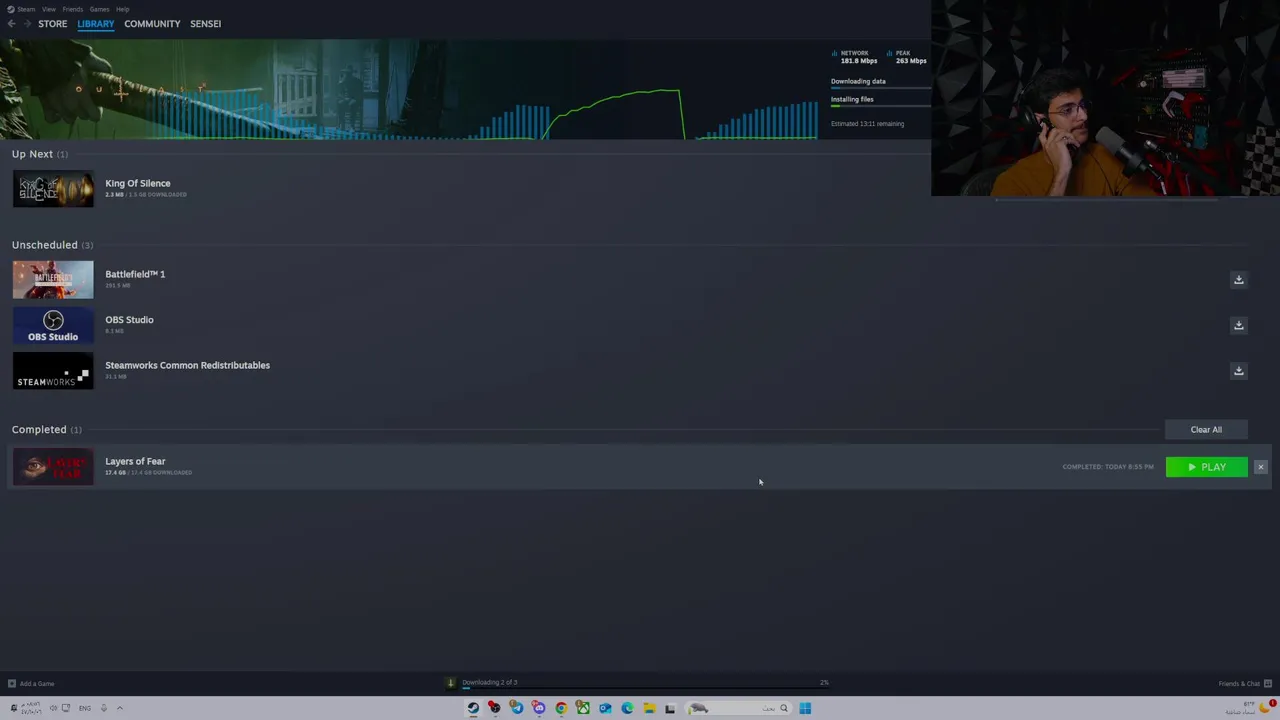Play Layers of Fear

(1207, 467)
